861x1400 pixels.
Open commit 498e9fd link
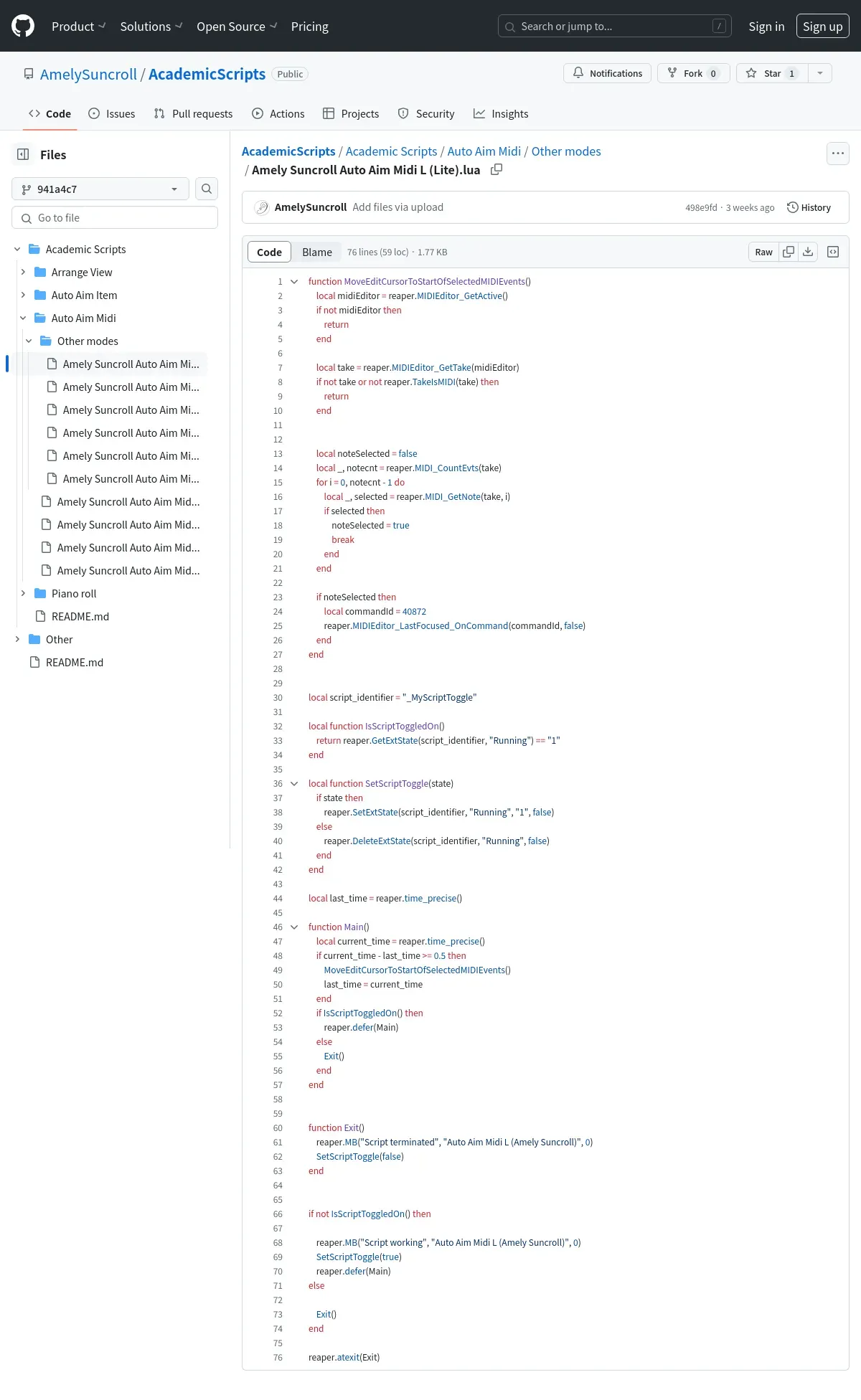[701, 208]
